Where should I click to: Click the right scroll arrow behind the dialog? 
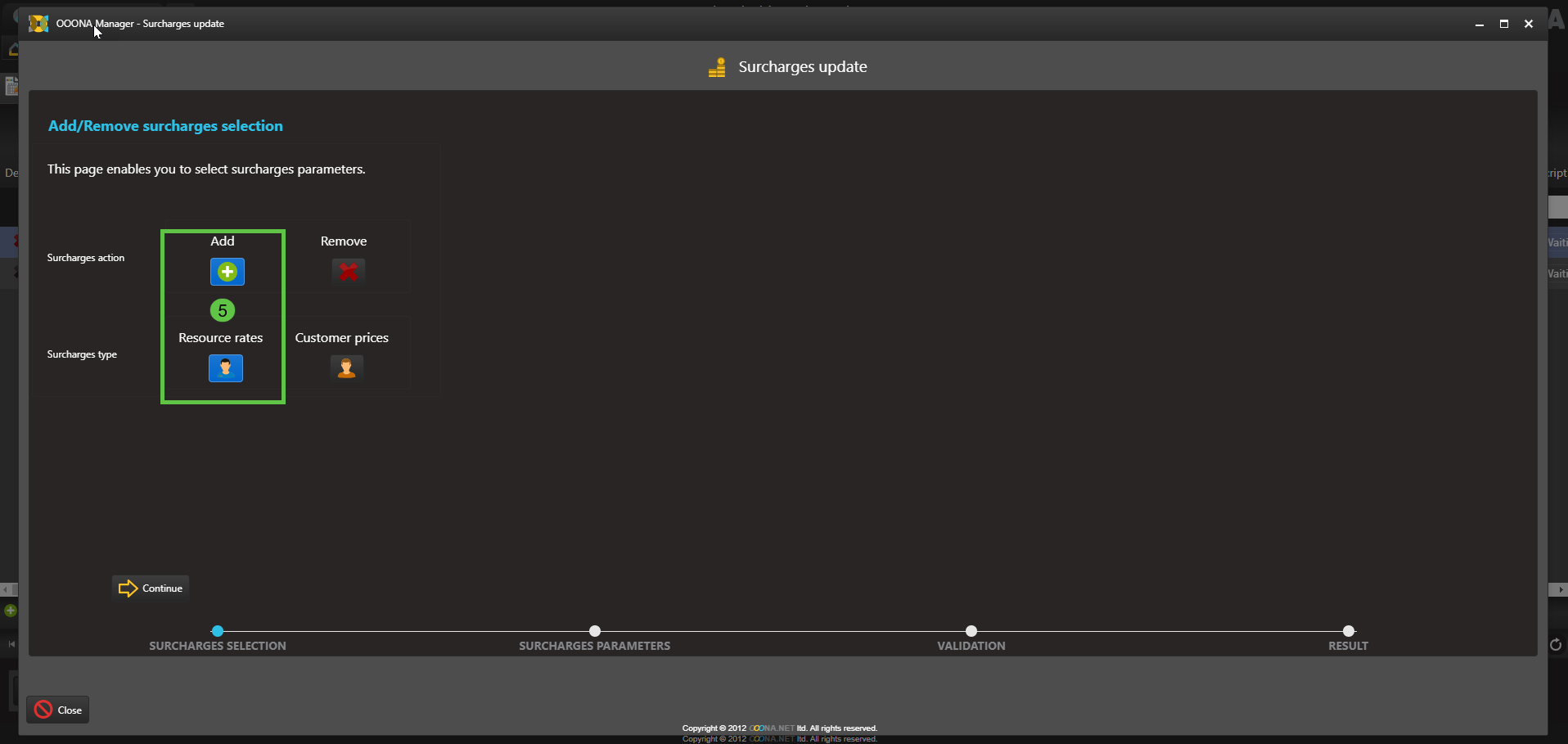[x=1560, y=589]
